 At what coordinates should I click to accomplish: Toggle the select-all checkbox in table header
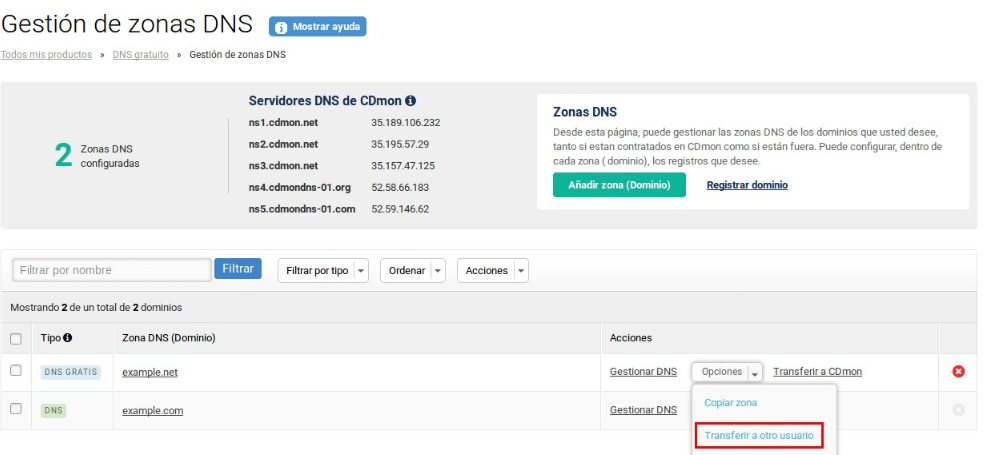tap(16, 339)
